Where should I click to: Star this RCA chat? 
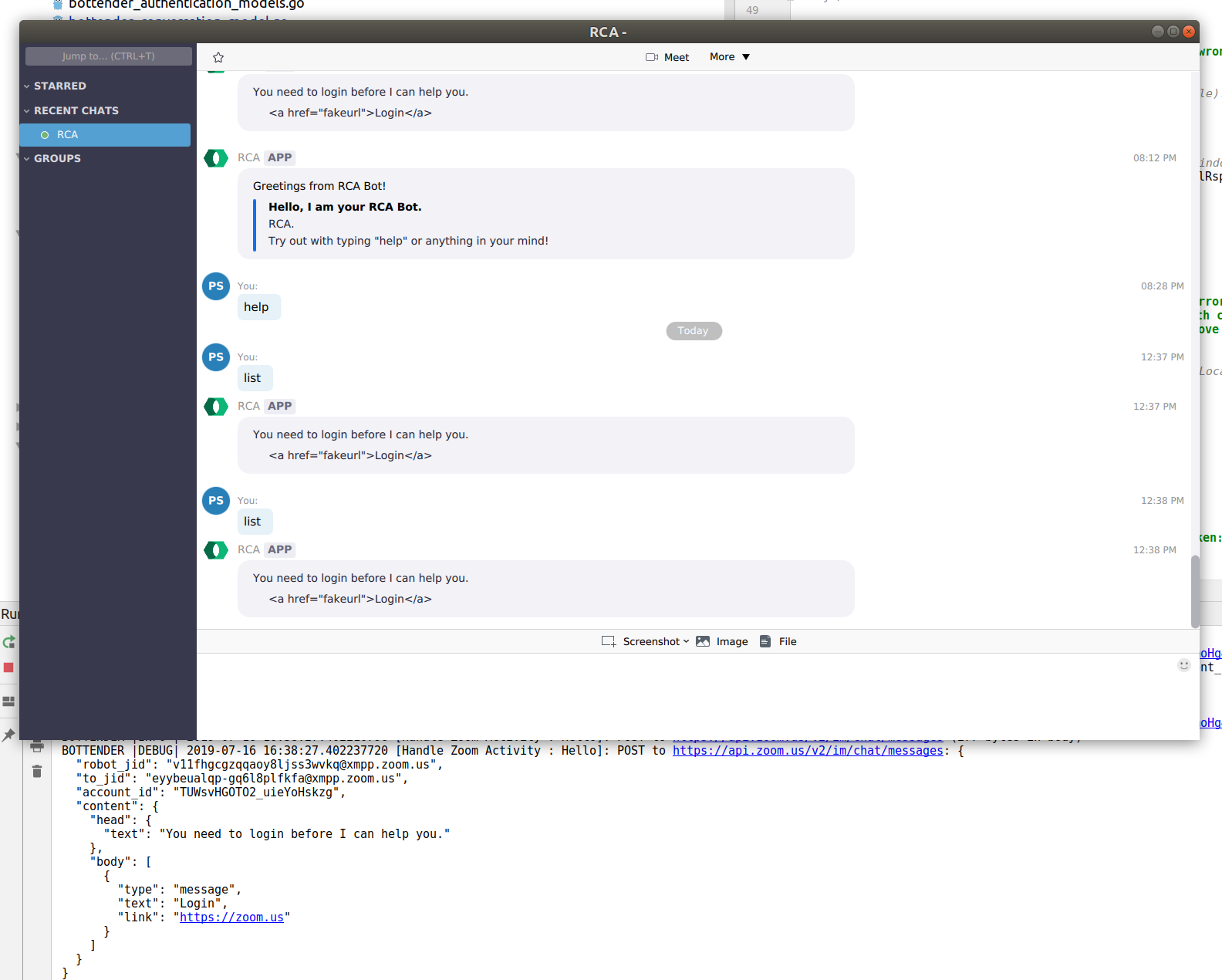pos(218,57)
